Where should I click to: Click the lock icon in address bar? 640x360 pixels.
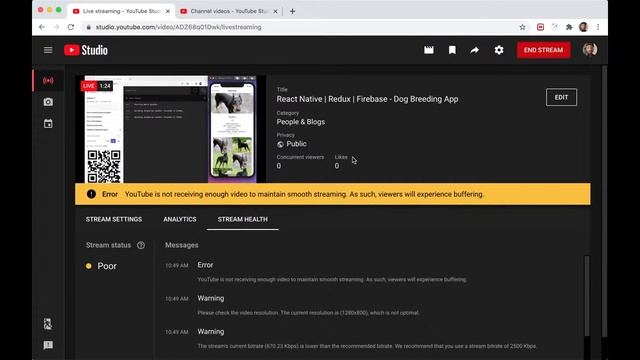pos(88,27)
